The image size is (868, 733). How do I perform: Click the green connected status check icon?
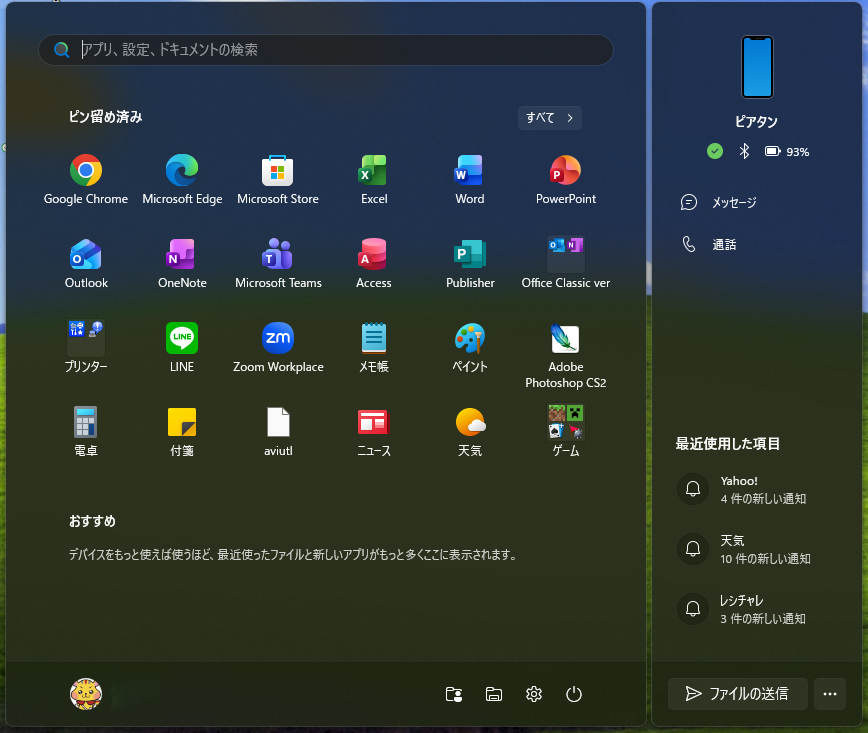click(715, 151)
